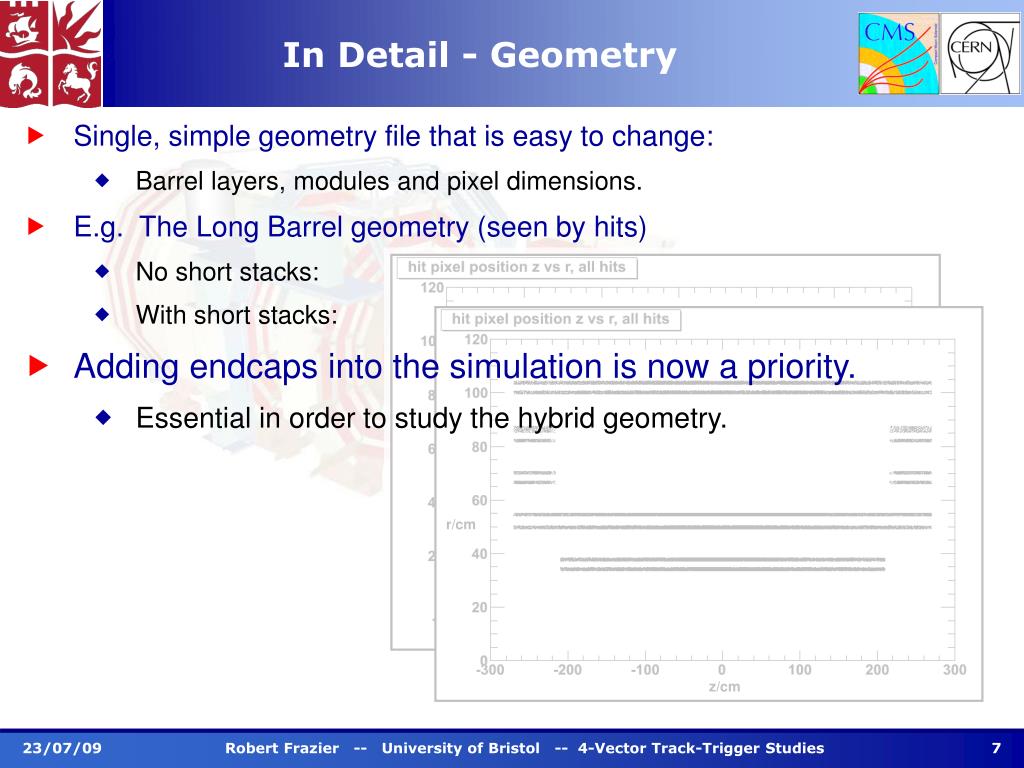The image size is (1024, 768).
Task: Click the 'z/cm' x-axis label
Action: 724,686
